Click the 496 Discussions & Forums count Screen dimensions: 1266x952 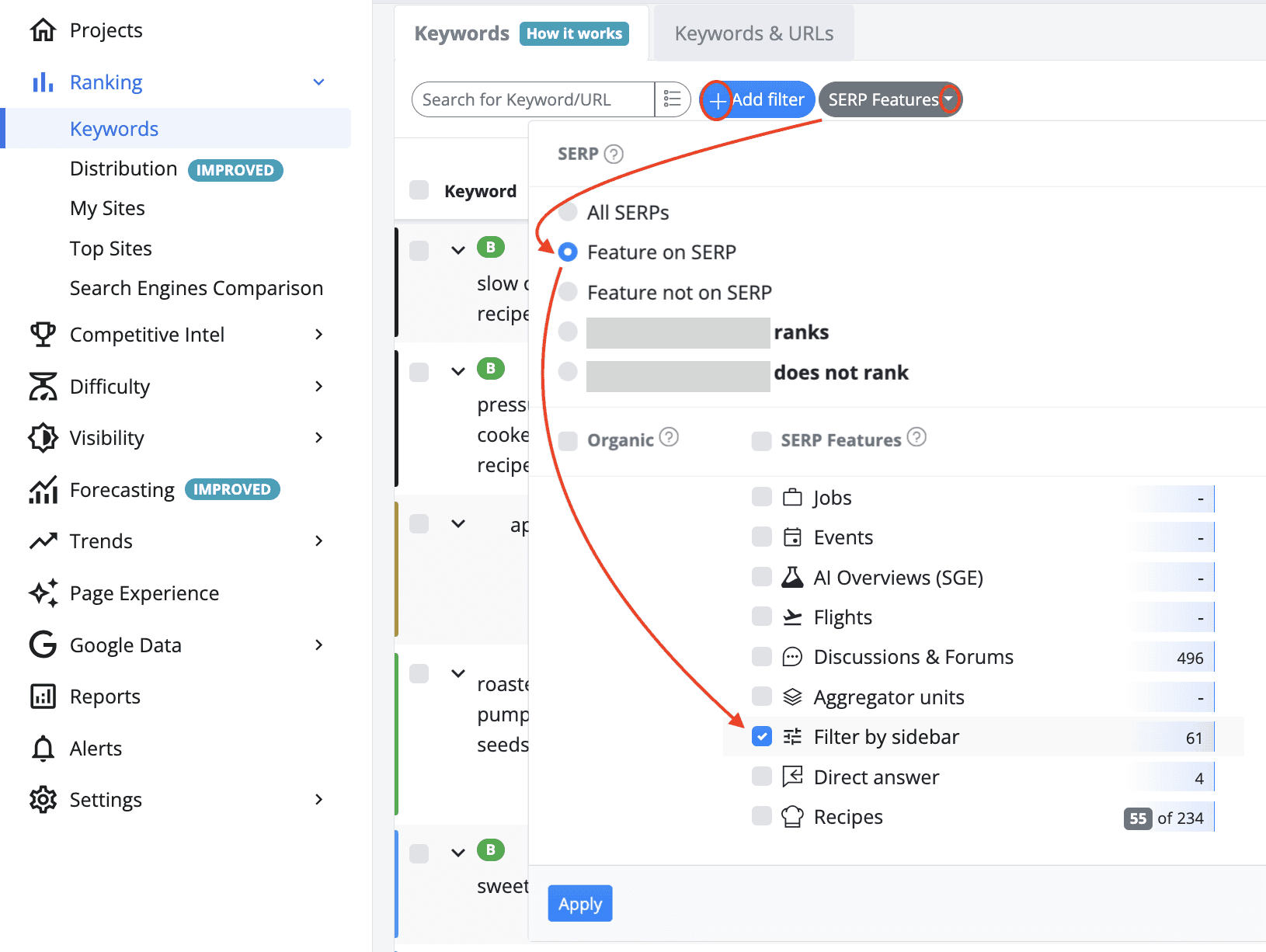1190,658
